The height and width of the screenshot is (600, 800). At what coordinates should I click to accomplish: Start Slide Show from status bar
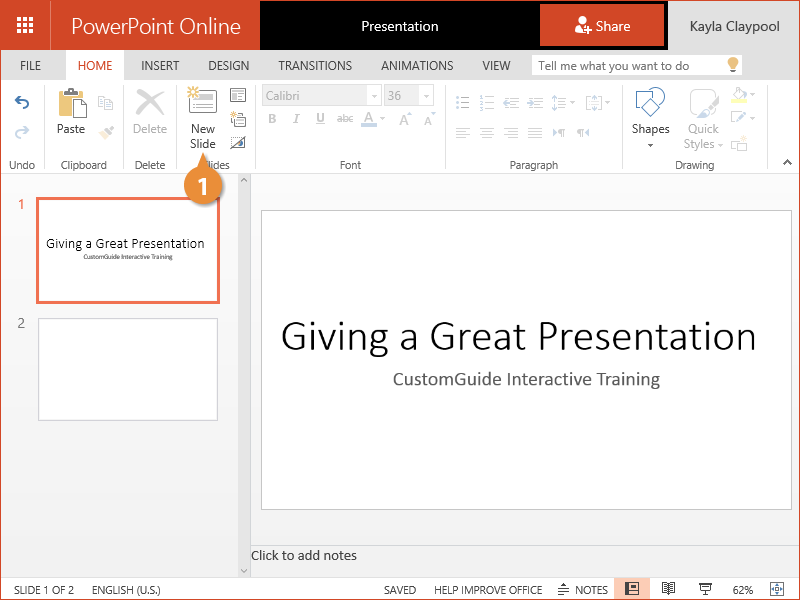pos(705,589)
